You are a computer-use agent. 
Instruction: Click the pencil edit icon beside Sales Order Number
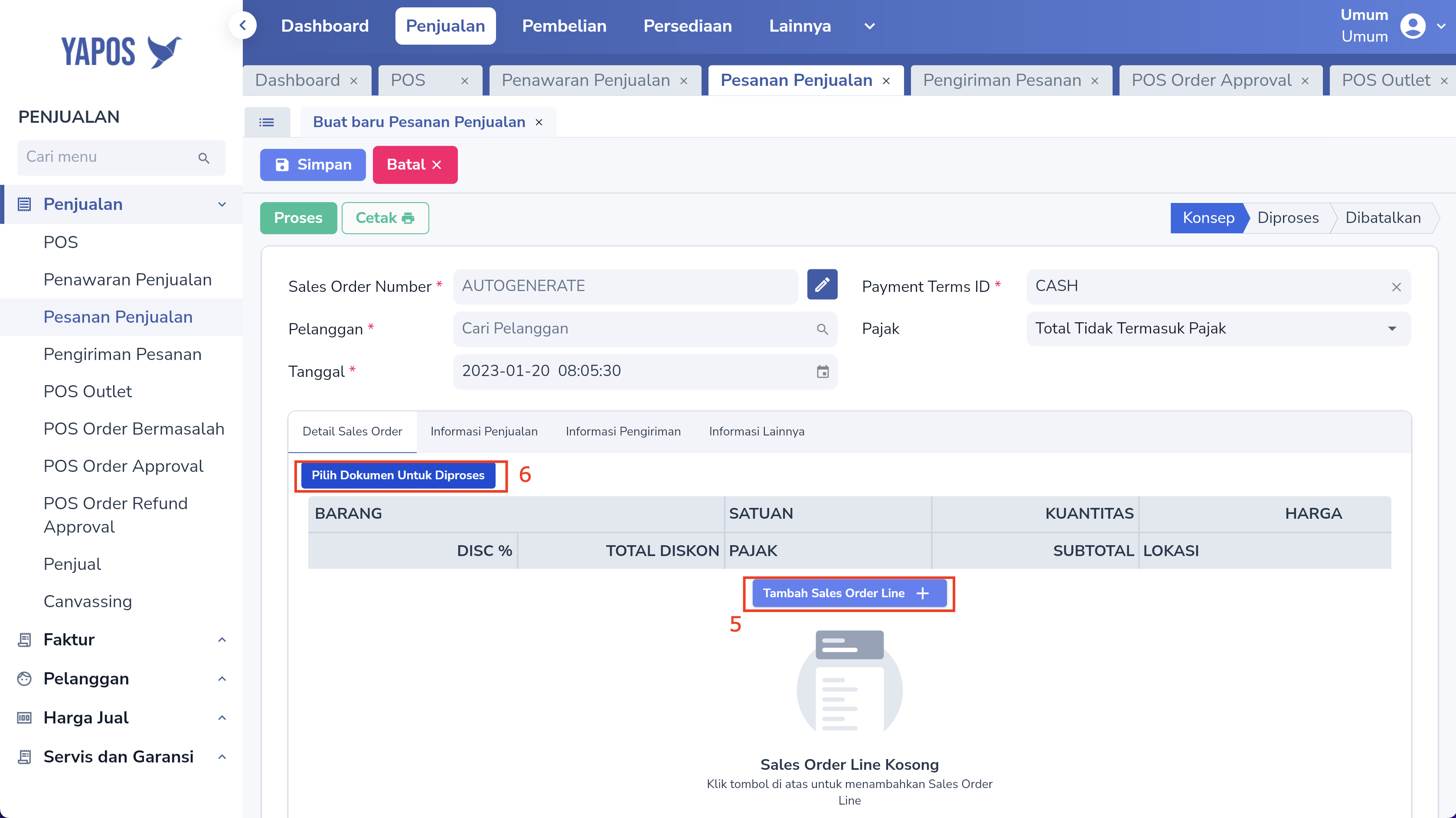[822, 285]
